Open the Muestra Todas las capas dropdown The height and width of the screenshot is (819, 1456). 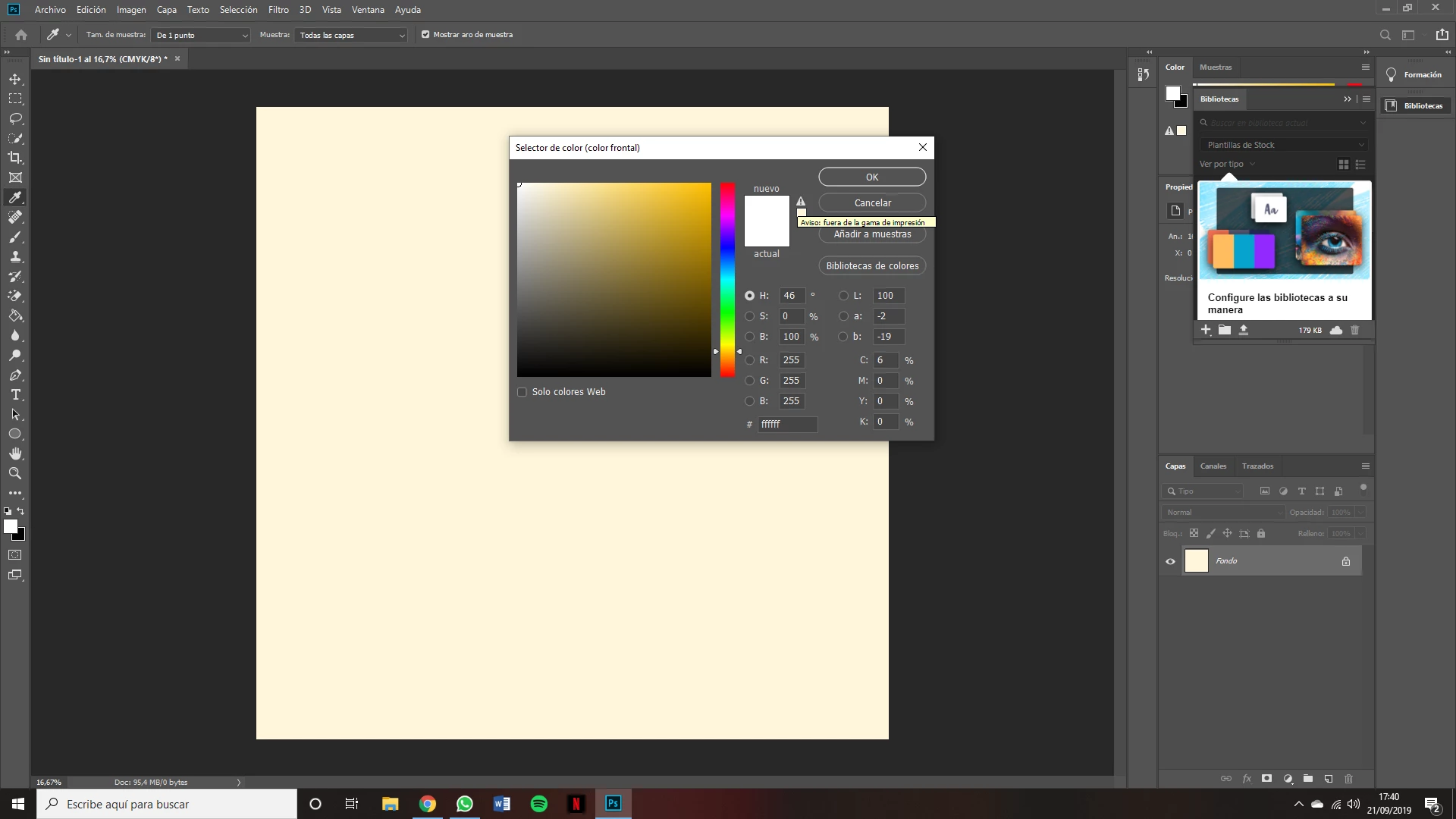click(352, 36)
